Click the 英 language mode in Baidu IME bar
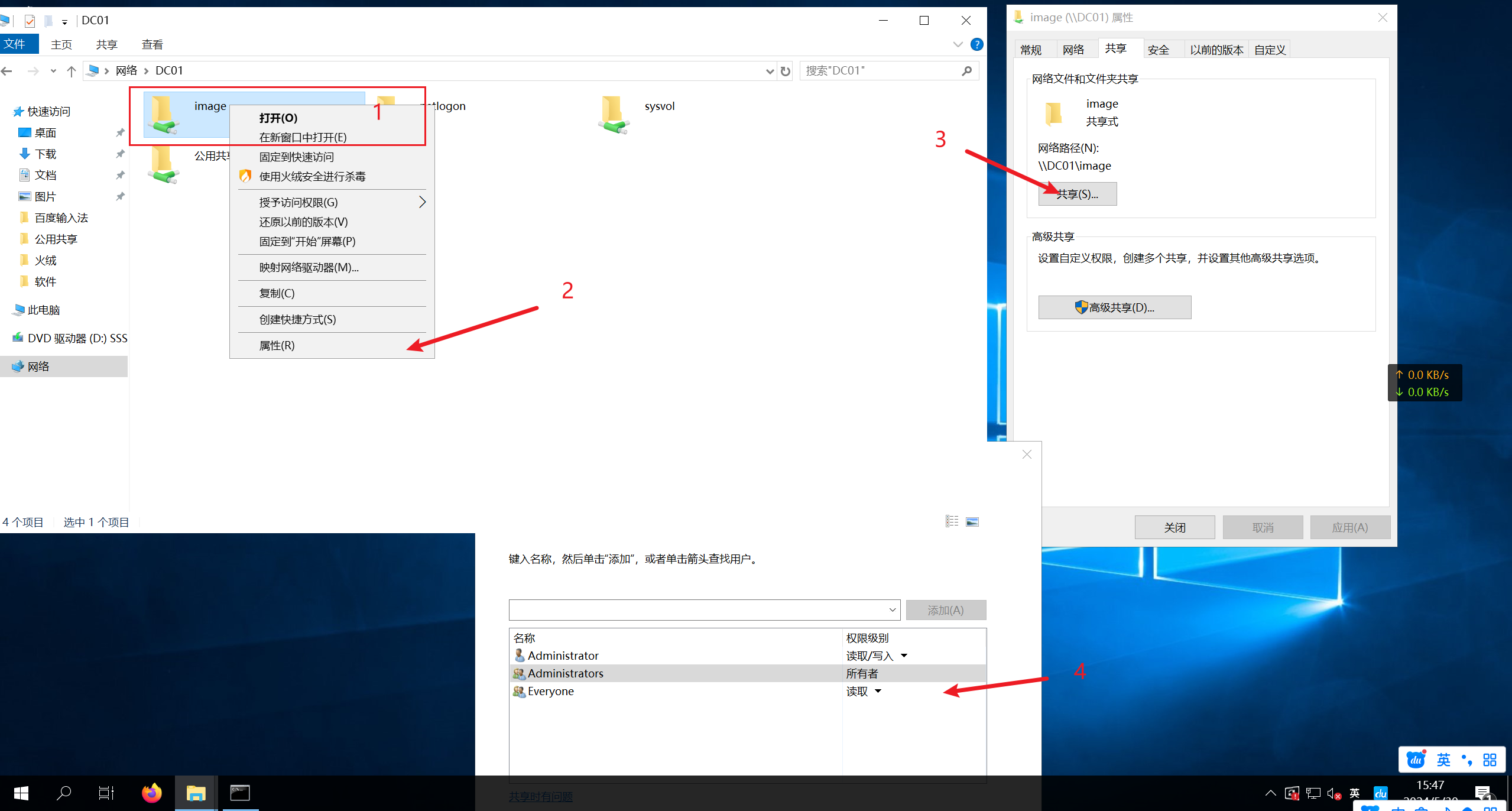The width and height of the screenshot is (1512, 811). (x=1443, y=760)
